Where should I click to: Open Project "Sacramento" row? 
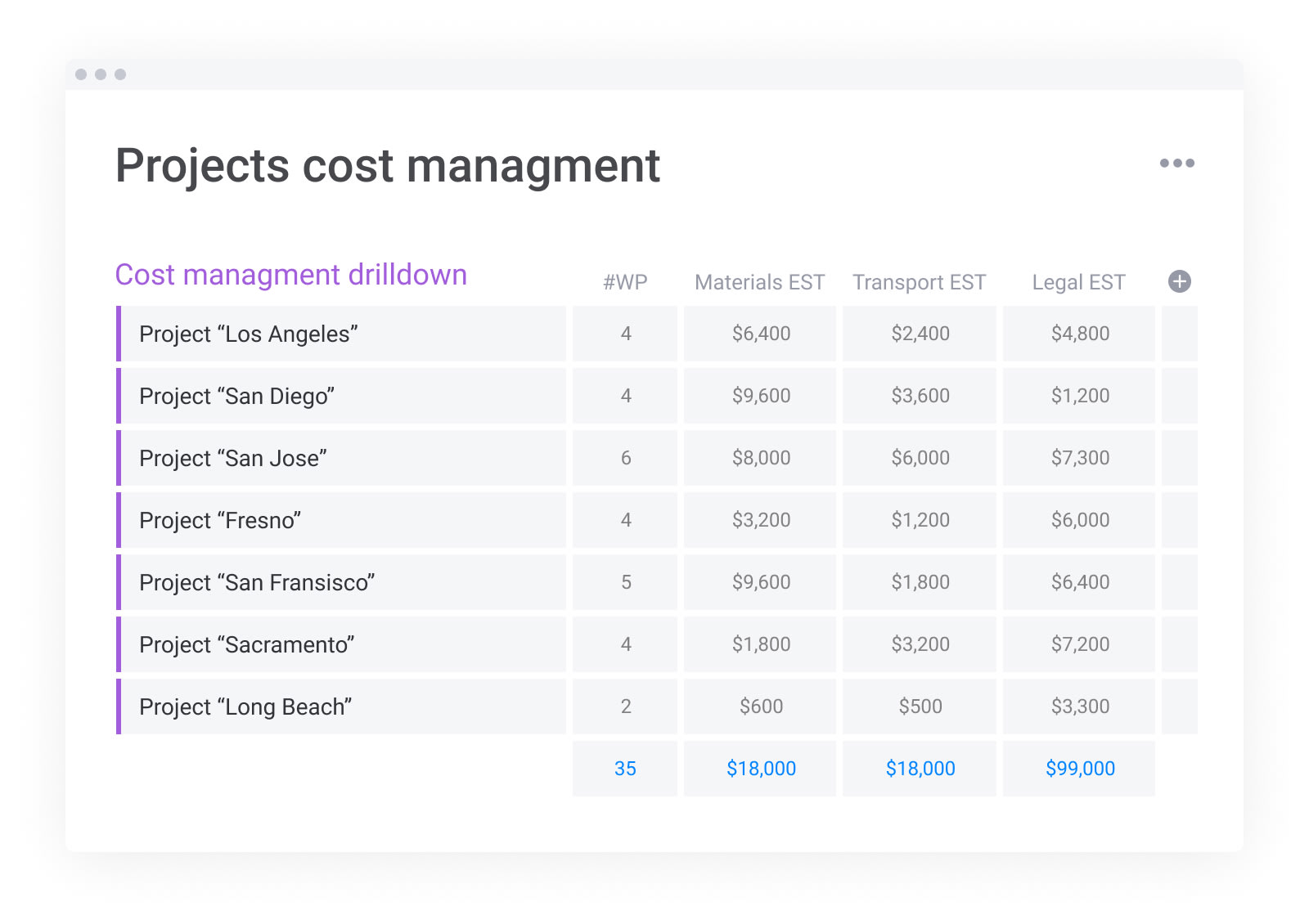(341, 644)
